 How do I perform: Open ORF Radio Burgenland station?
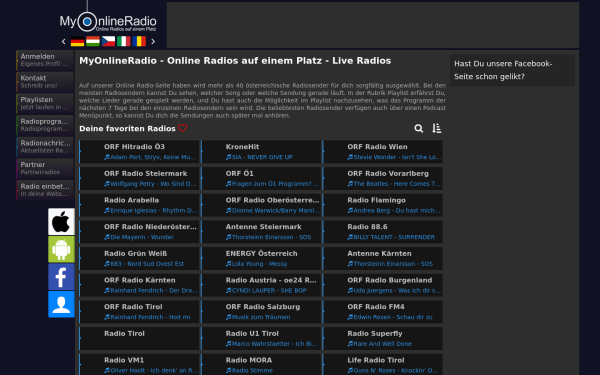pyautogui.click(x=383, y=285)
